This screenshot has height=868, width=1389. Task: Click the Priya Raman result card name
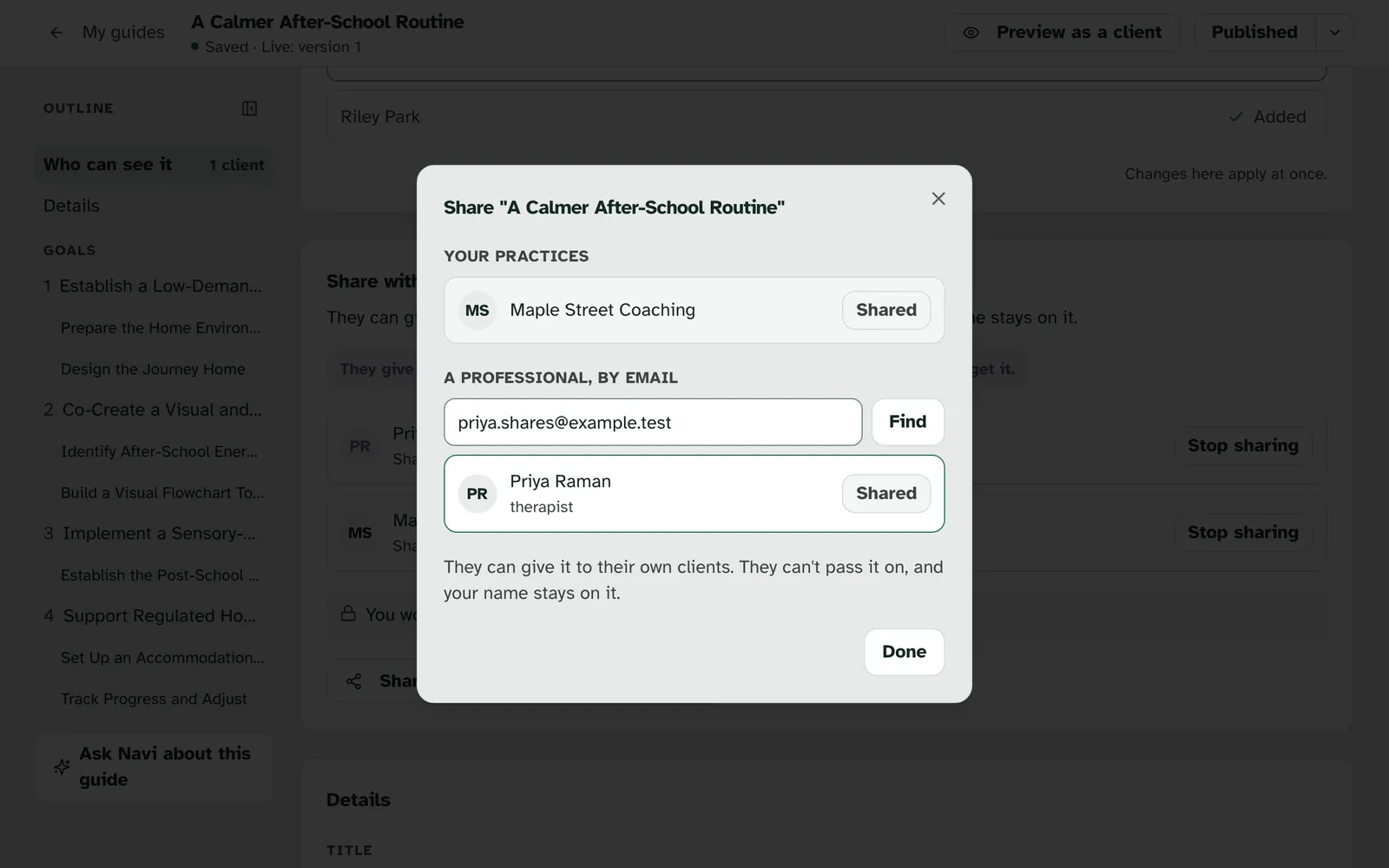(x=561, y=481)
